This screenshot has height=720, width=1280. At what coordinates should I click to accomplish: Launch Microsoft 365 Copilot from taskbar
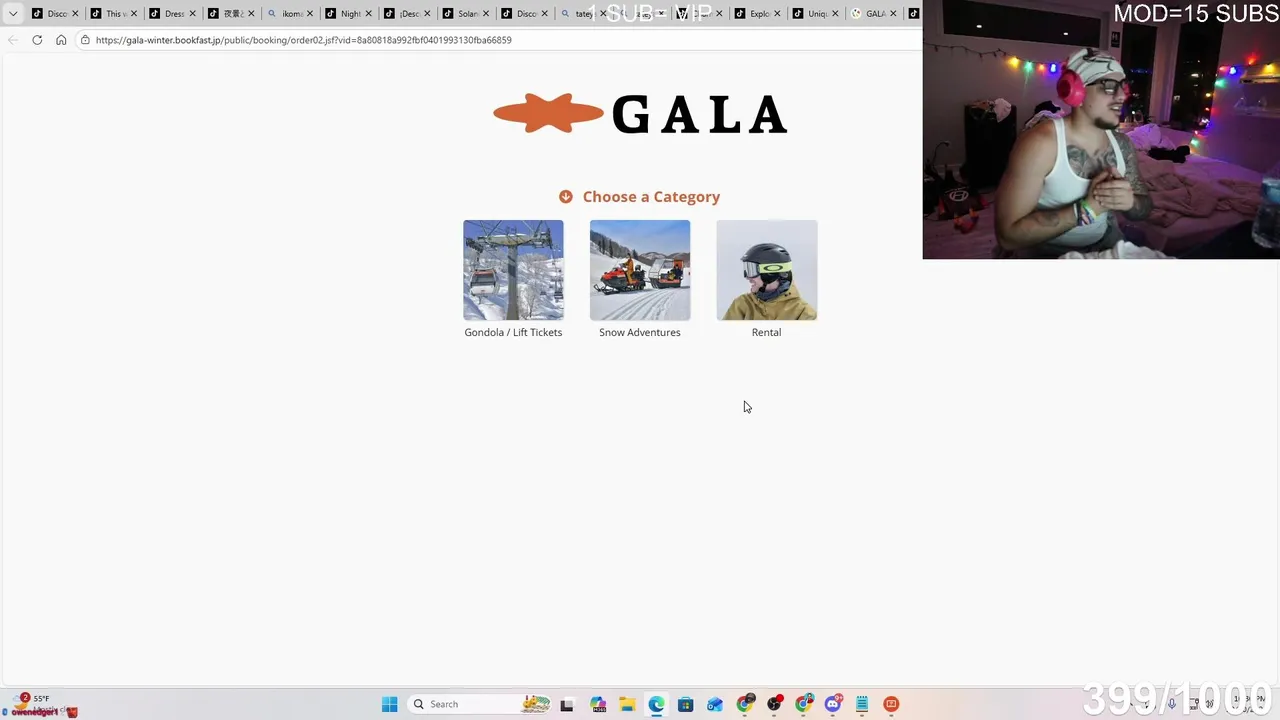pos(598,704)
